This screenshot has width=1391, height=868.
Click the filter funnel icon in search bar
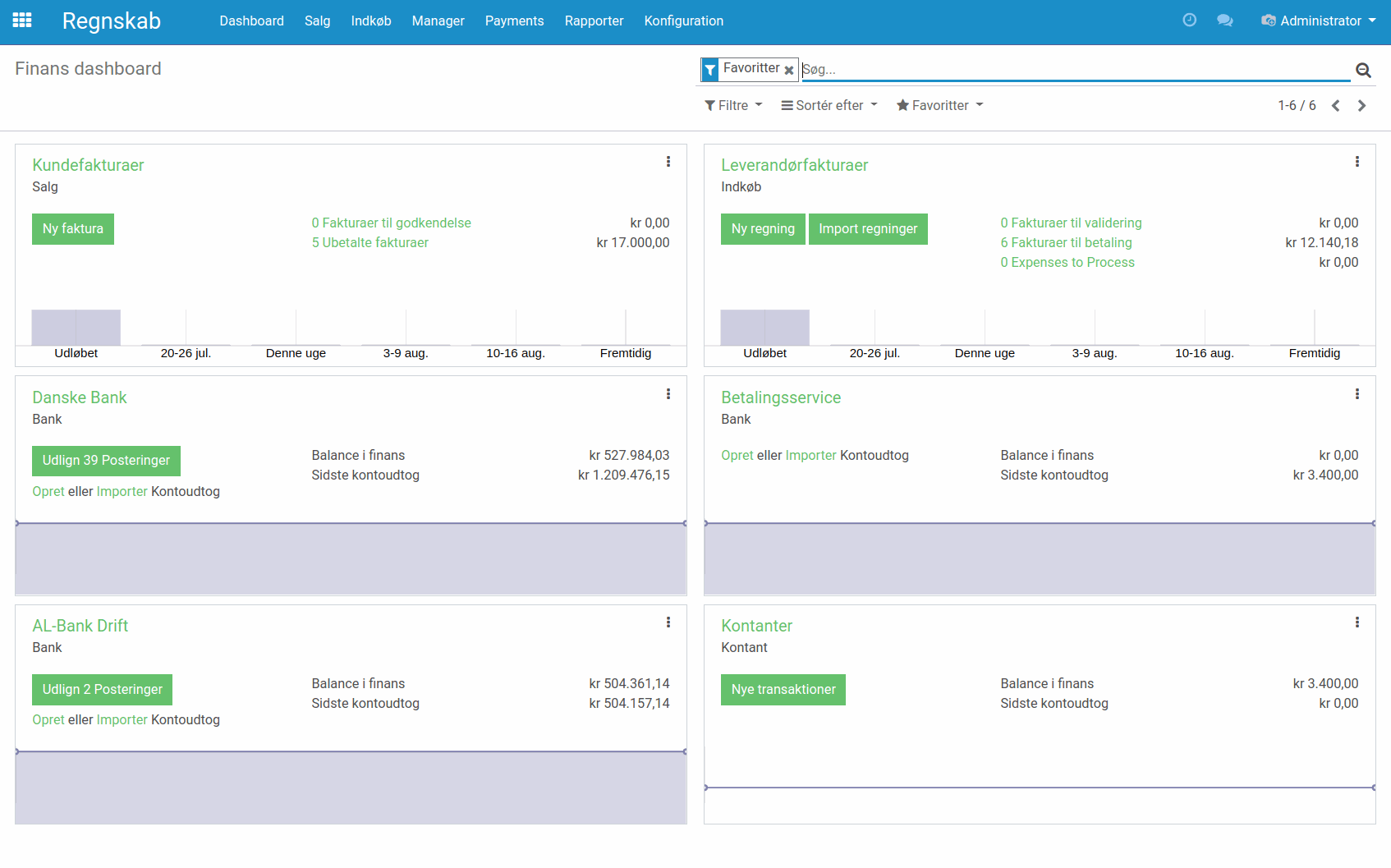pos(709,69)
